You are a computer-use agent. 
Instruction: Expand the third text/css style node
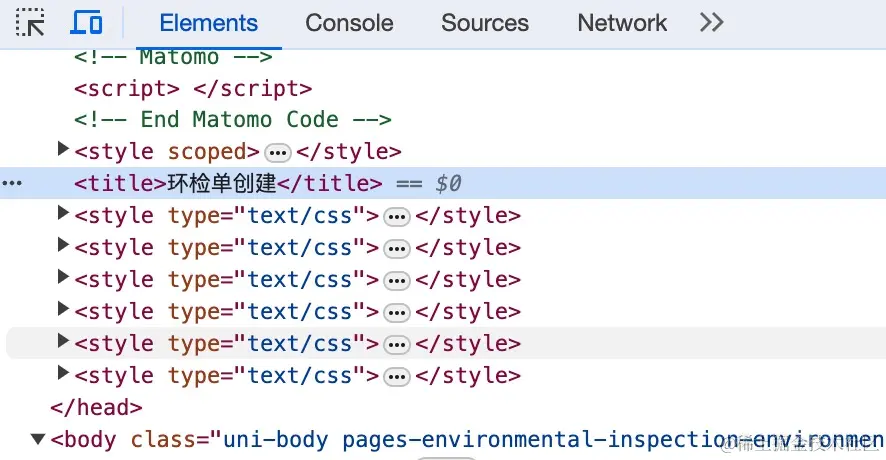(64, 279)
